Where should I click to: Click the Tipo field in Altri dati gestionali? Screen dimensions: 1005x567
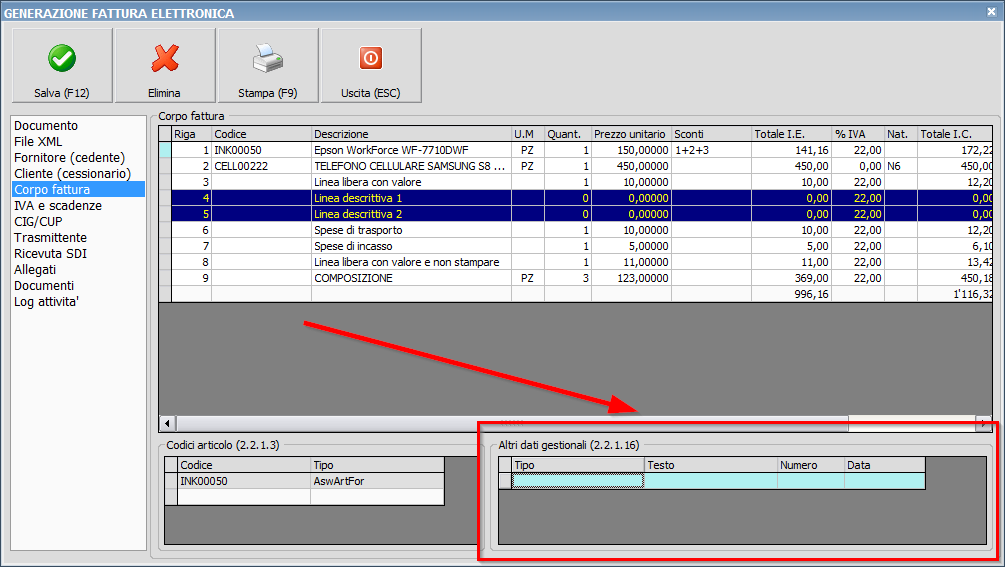(x=577, y=481)
